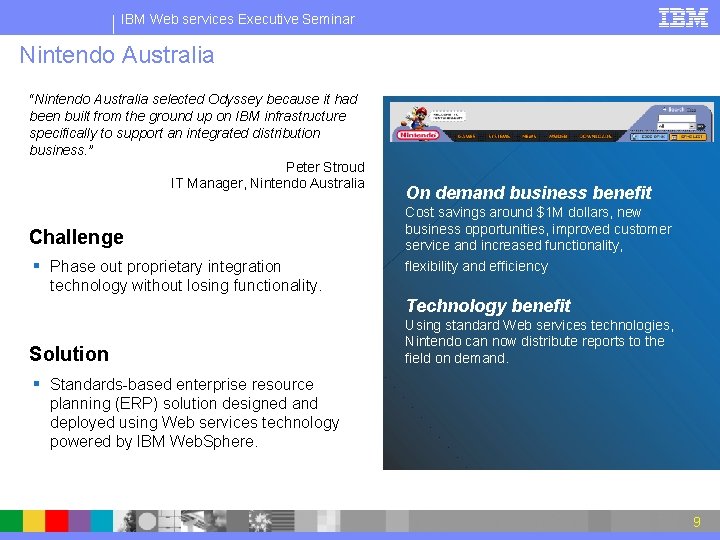Click the 'powered by IBM WebSphere.' text line
The width and height of the screenshot is (720, 540).
(154, 441)
